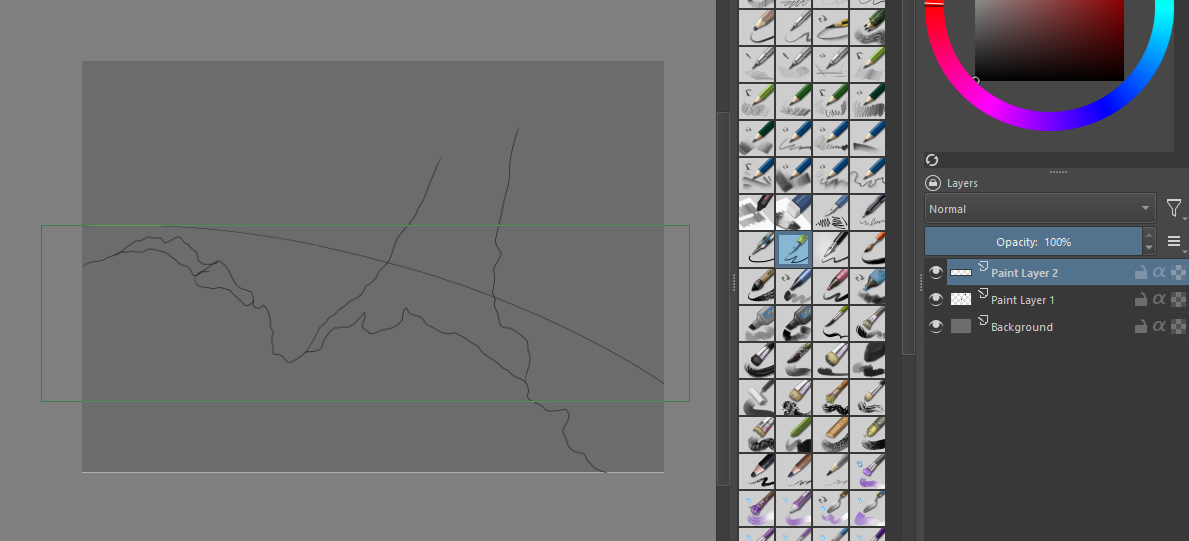Select the yellow pencil preset with rotation arrows
Image resolution: width=1189 pixels, height=541 pixels.
point(830,27)
